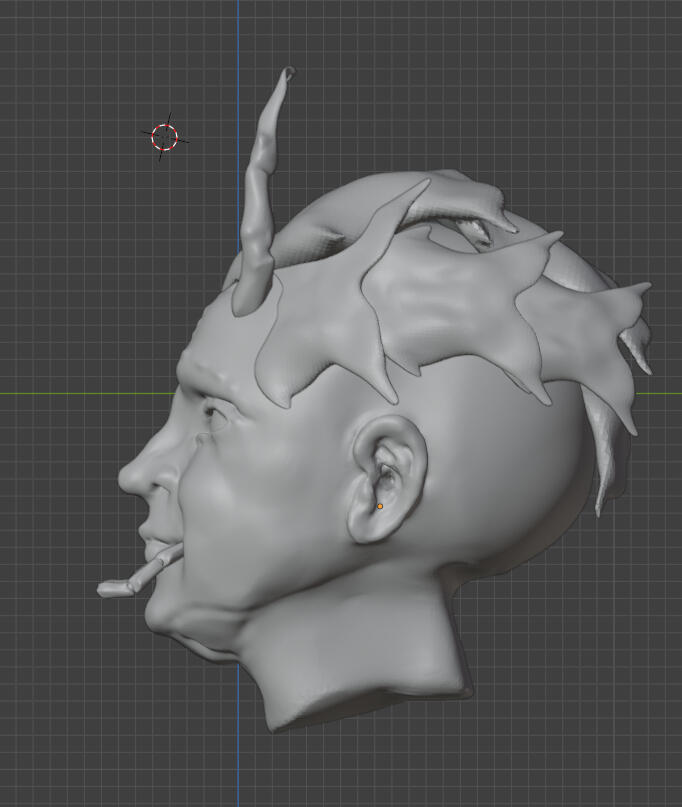This screenshot has height=807, width=682.
Task: Click the eye of the sculpted head
Action: coord(213,412)
